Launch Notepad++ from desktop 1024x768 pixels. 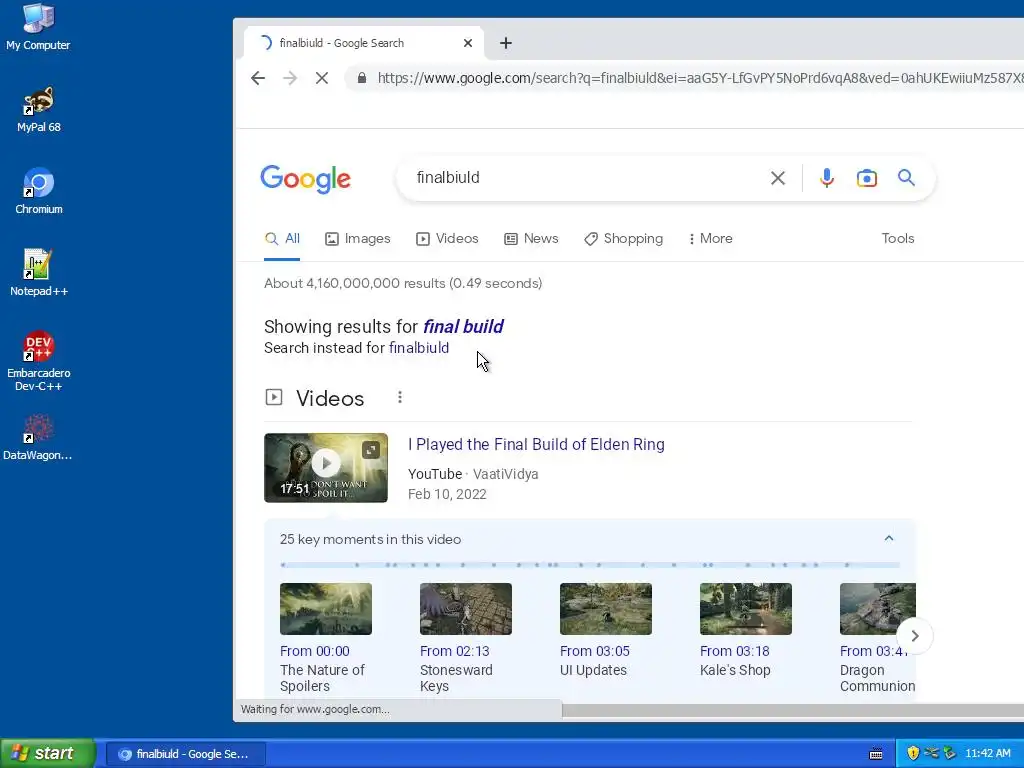(39, 273)
